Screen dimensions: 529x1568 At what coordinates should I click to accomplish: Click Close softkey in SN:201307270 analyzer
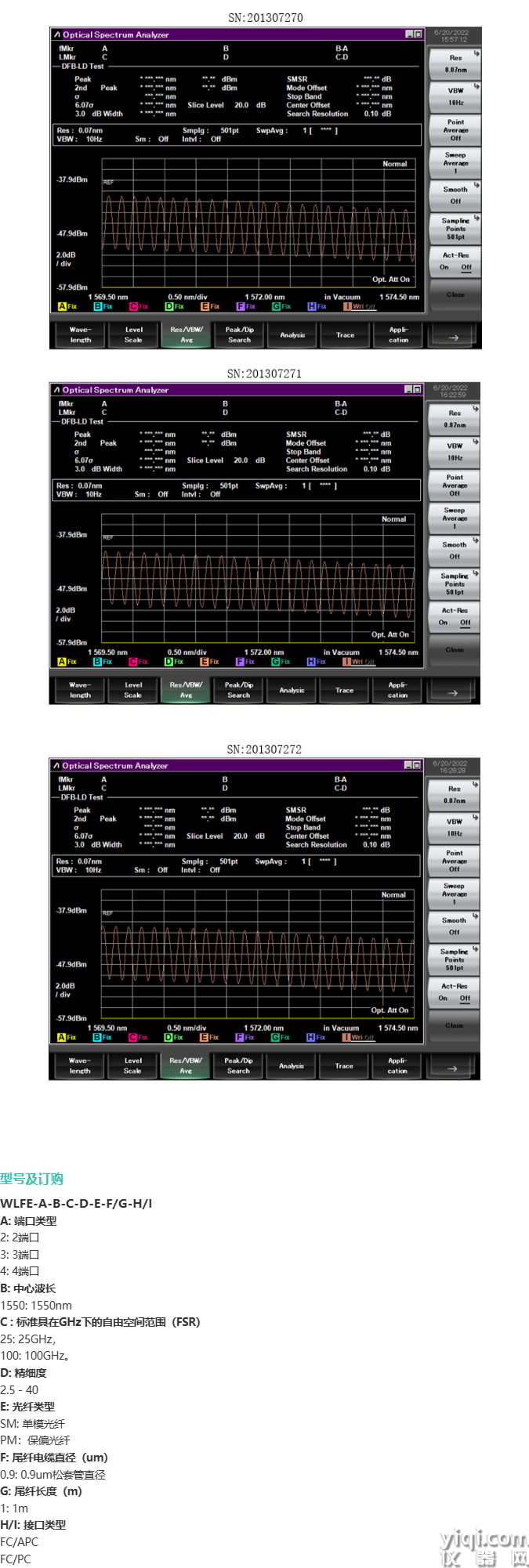point(455,295)
